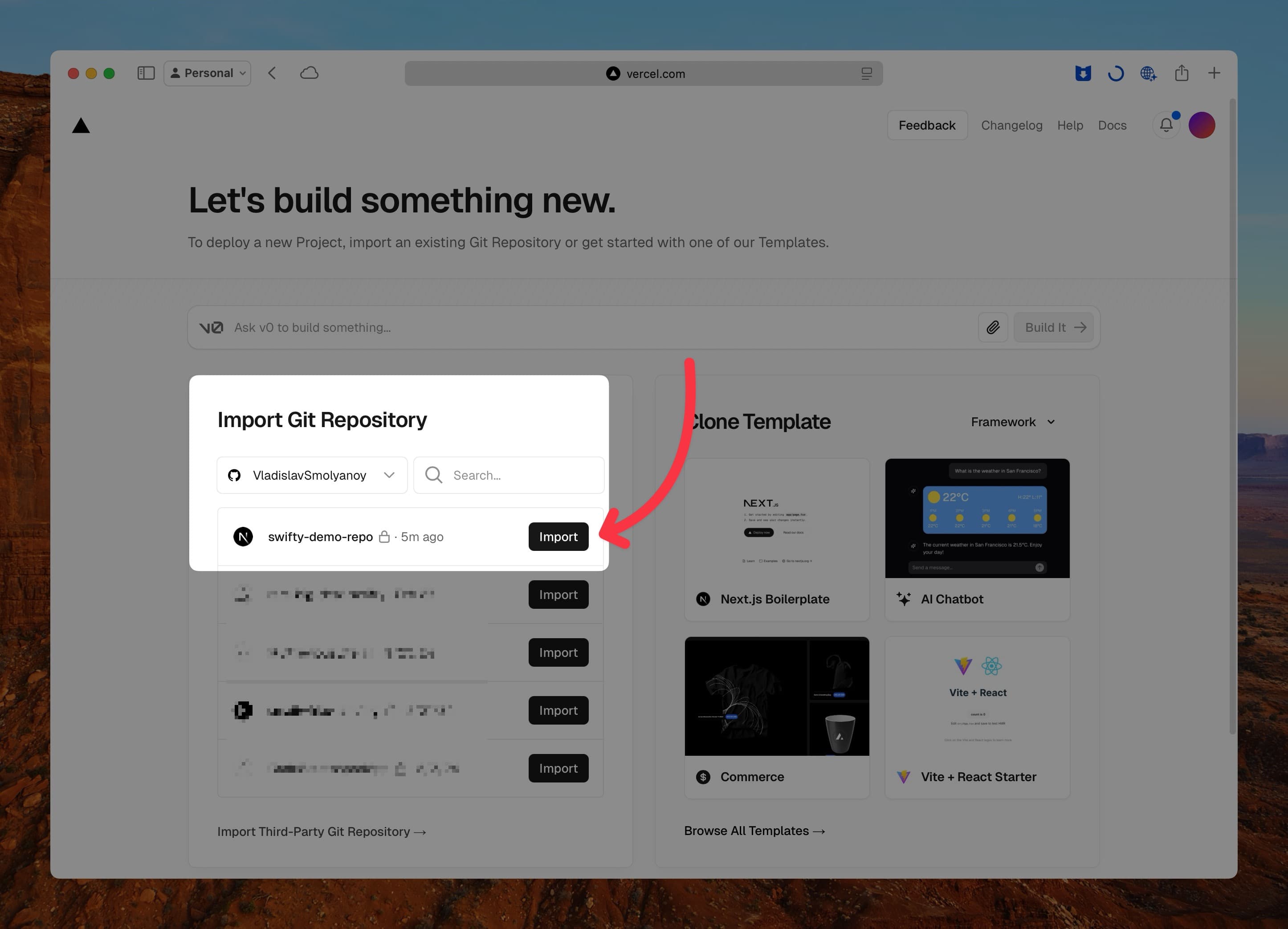Open the AI Chatbot template thumbnail

click(978, 518)
